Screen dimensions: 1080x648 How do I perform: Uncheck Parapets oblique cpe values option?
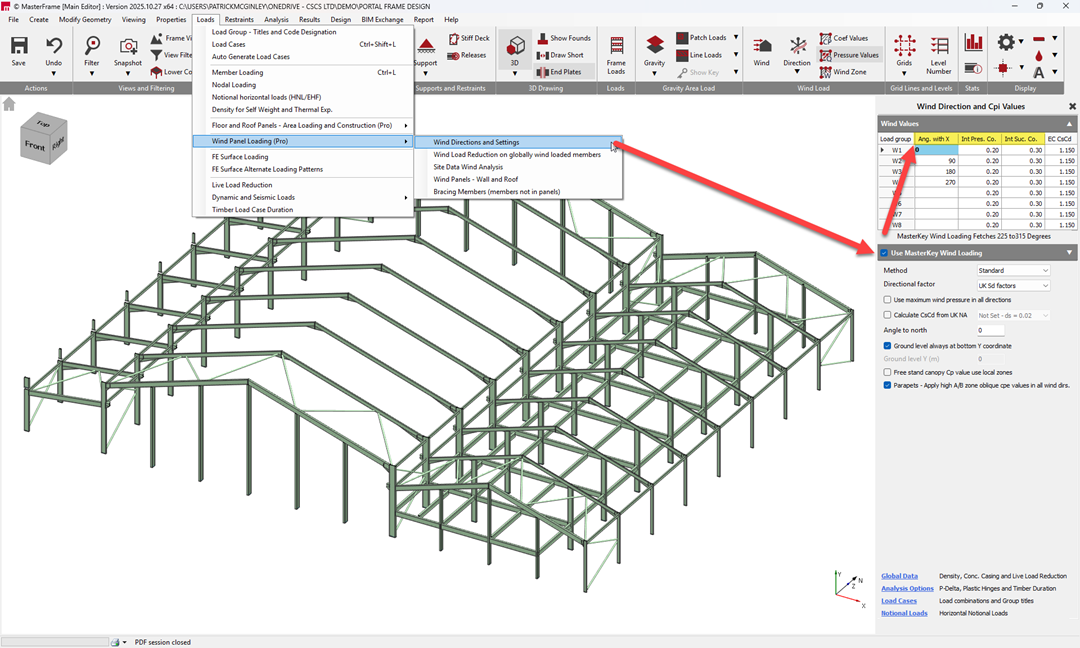(x=887, y=385)
